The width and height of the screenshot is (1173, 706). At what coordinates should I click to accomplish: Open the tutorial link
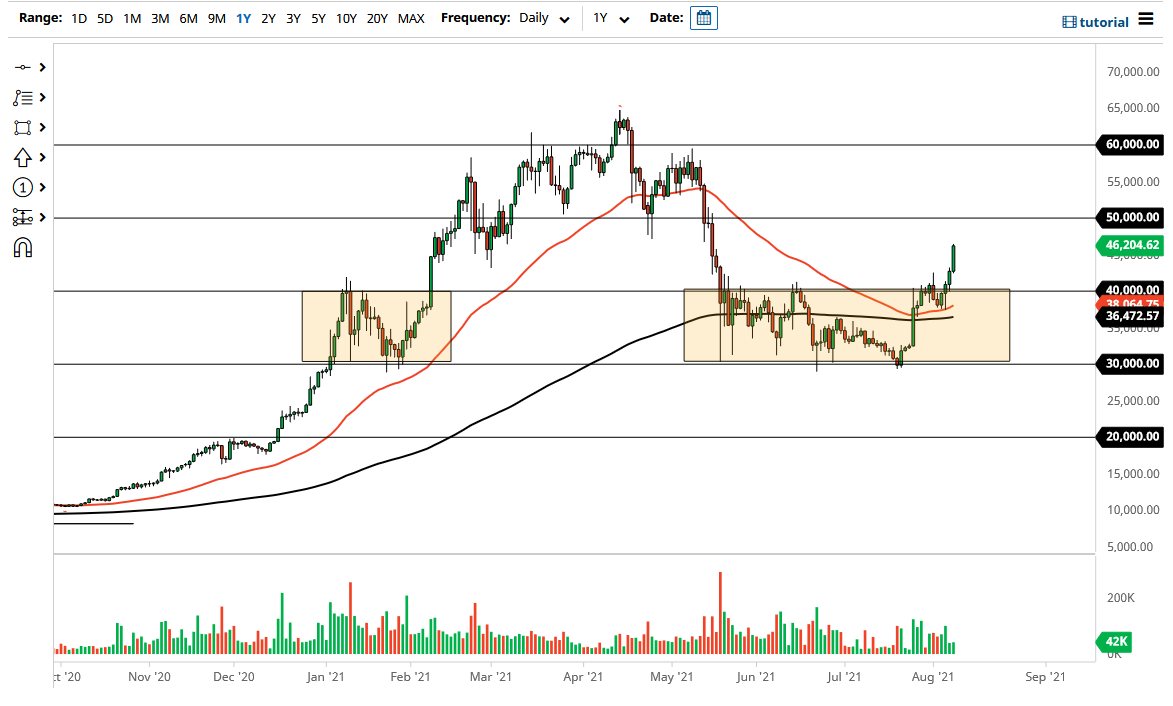tap(1103, 22)
